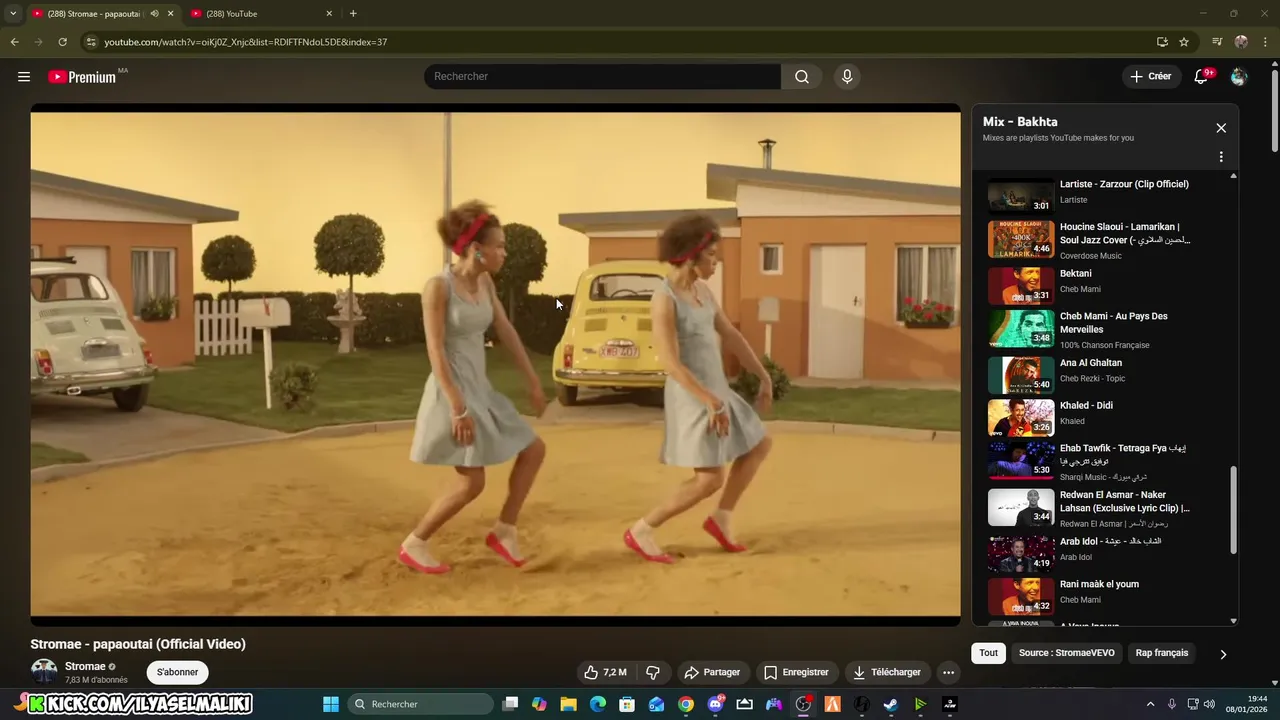Open File Explorer from the taskbar

(x=568, y=704)
